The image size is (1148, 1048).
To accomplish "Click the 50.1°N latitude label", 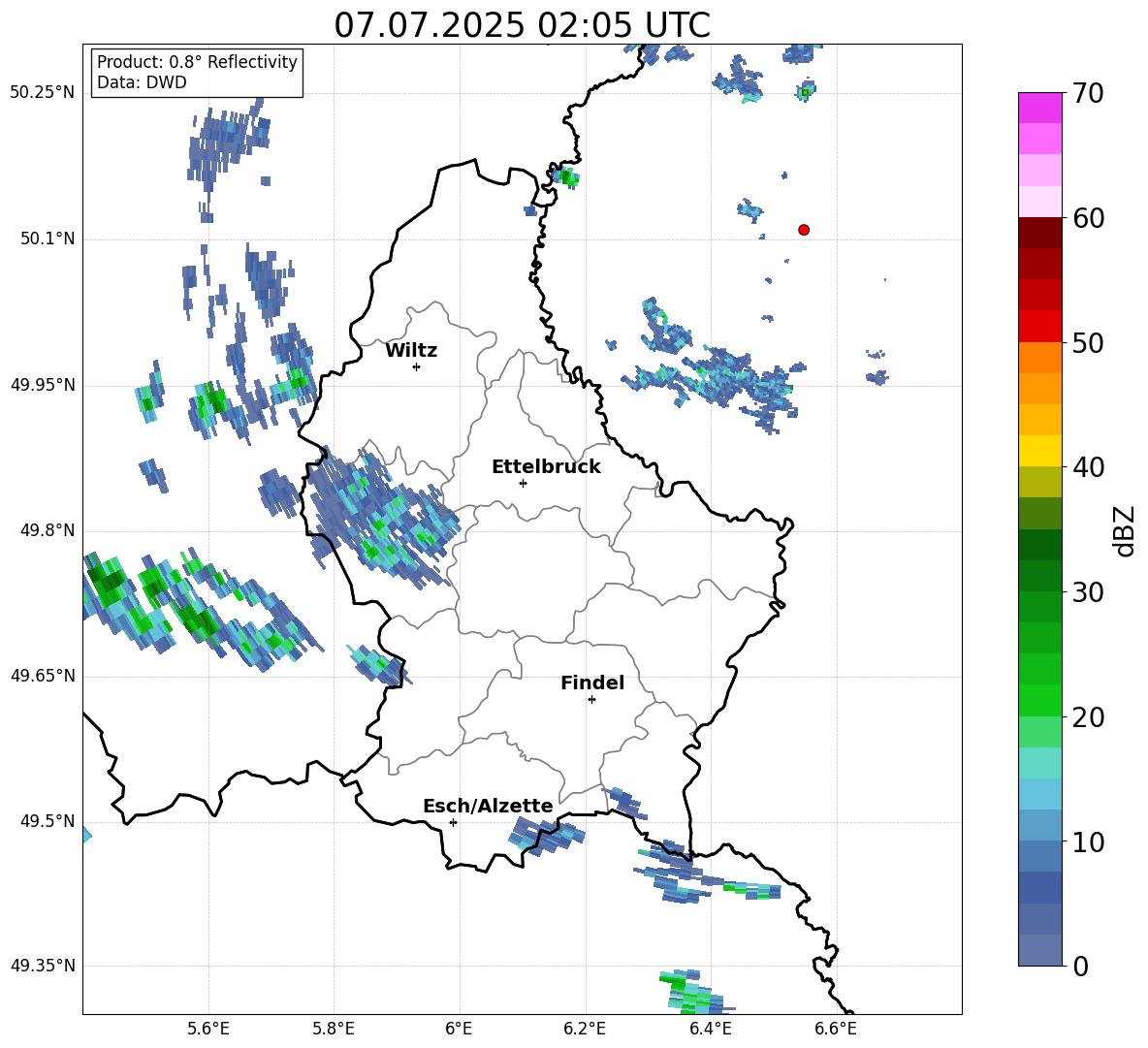I will 47,238.
